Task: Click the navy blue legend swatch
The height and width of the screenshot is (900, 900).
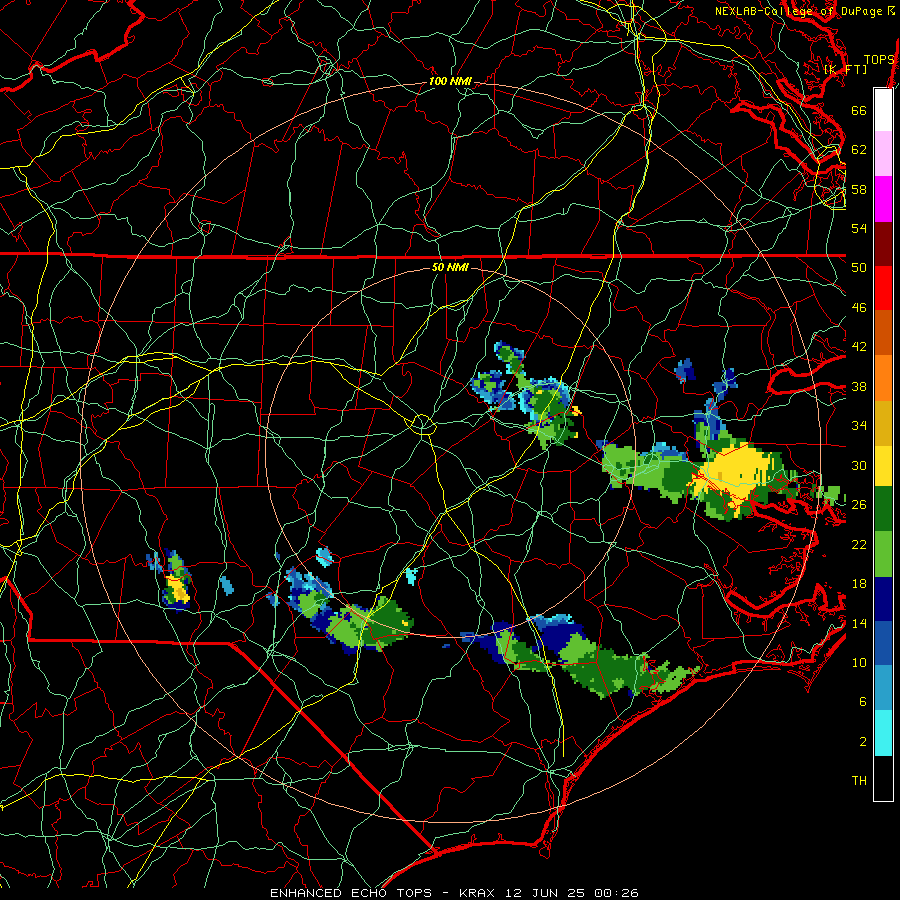Action: point(883,599)
